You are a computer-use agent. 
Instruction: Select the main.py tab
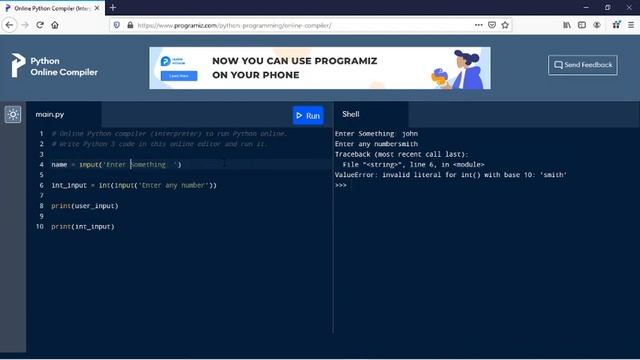coord(50,114)
